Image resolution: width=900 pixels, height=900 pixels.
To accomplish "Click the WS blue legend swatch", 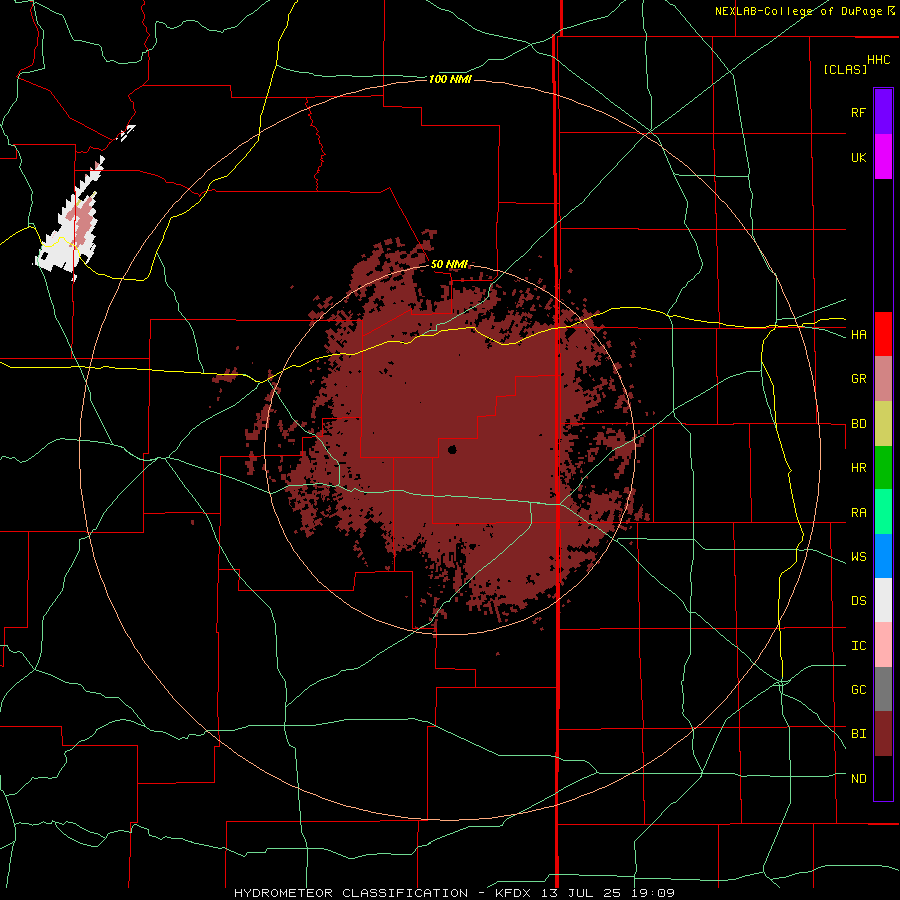I will pos(883,556).
